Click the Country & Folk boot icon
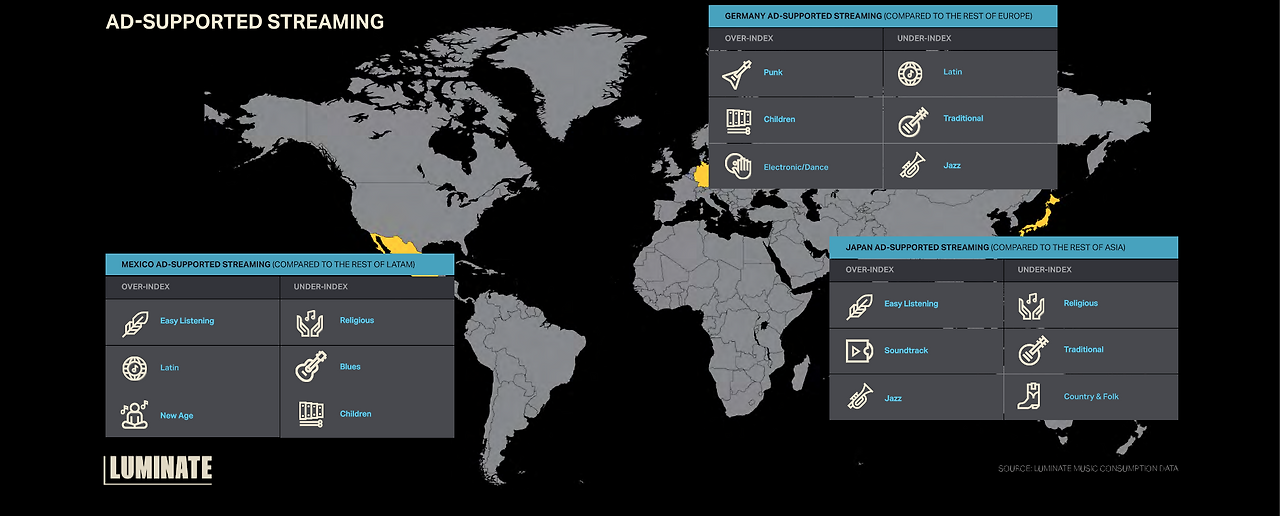This screenshot has width=1280, height=516. point(1030,396)
